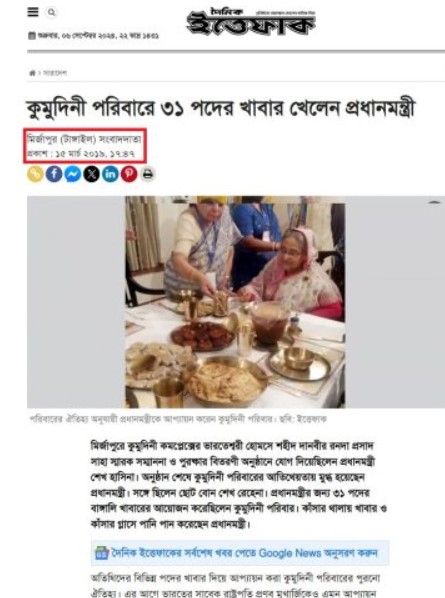Image resolution: width=445 pixels, height=598 pixels.
Task: Pin the article on Pinterest
Action: (x=129, y=174)
